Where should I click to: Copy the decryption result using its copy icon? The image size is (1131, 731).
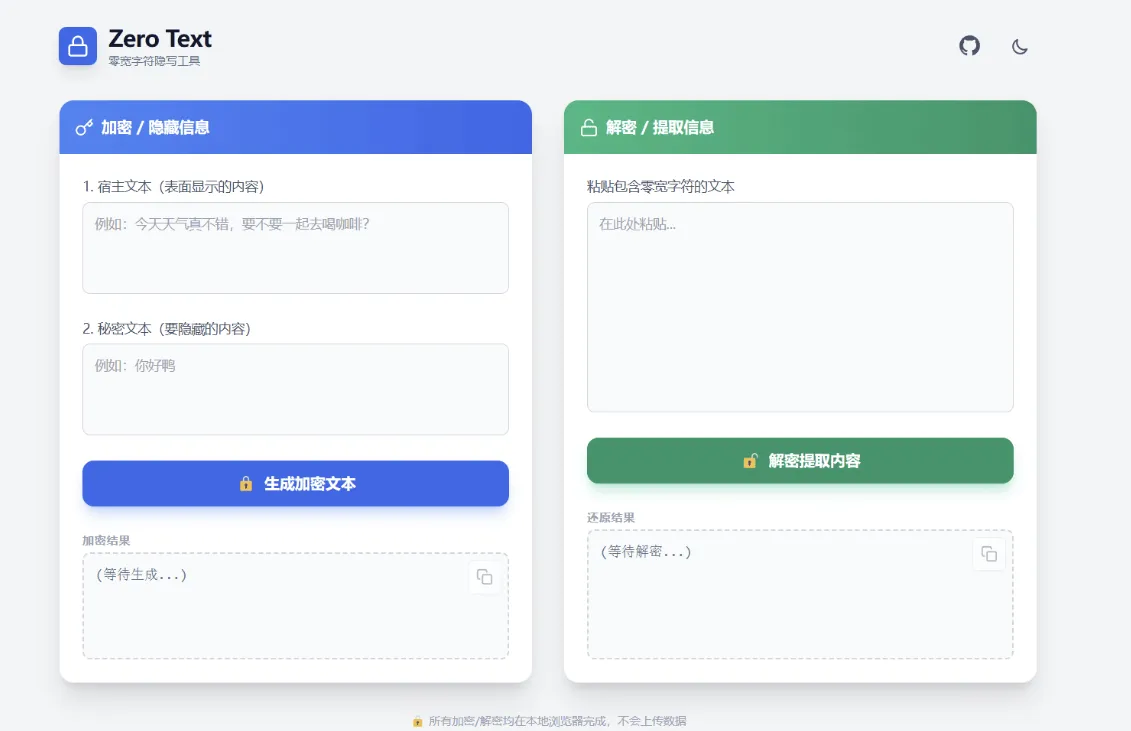pos(989,554)
